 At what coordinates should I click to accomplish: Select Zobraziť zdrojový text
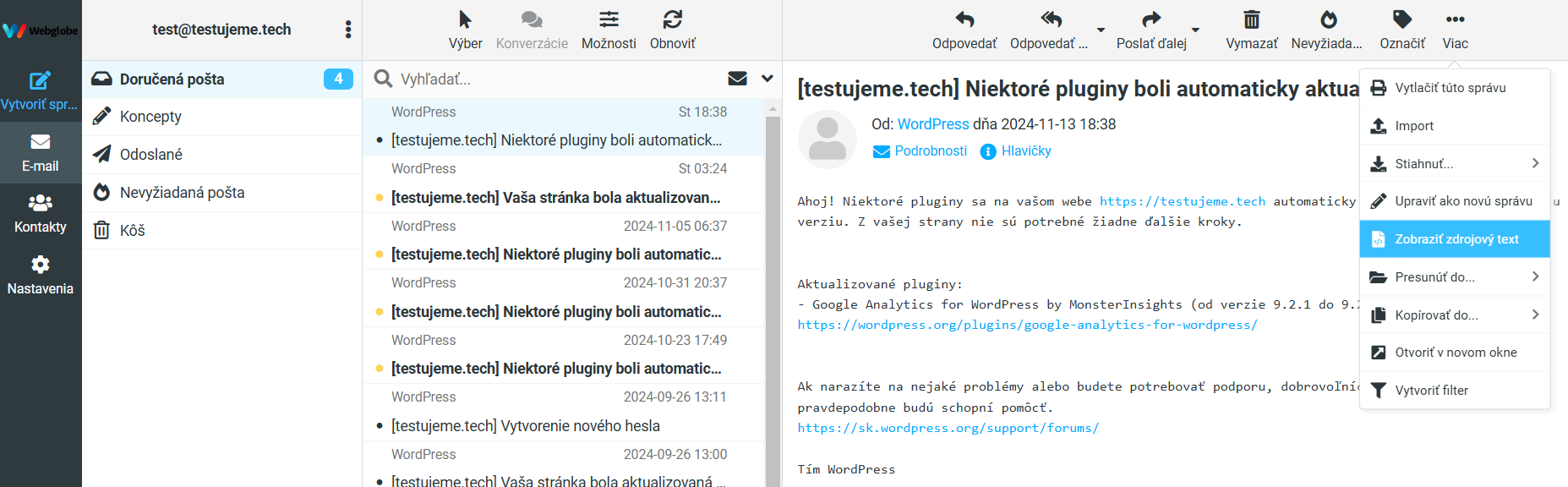[1455, 239]
